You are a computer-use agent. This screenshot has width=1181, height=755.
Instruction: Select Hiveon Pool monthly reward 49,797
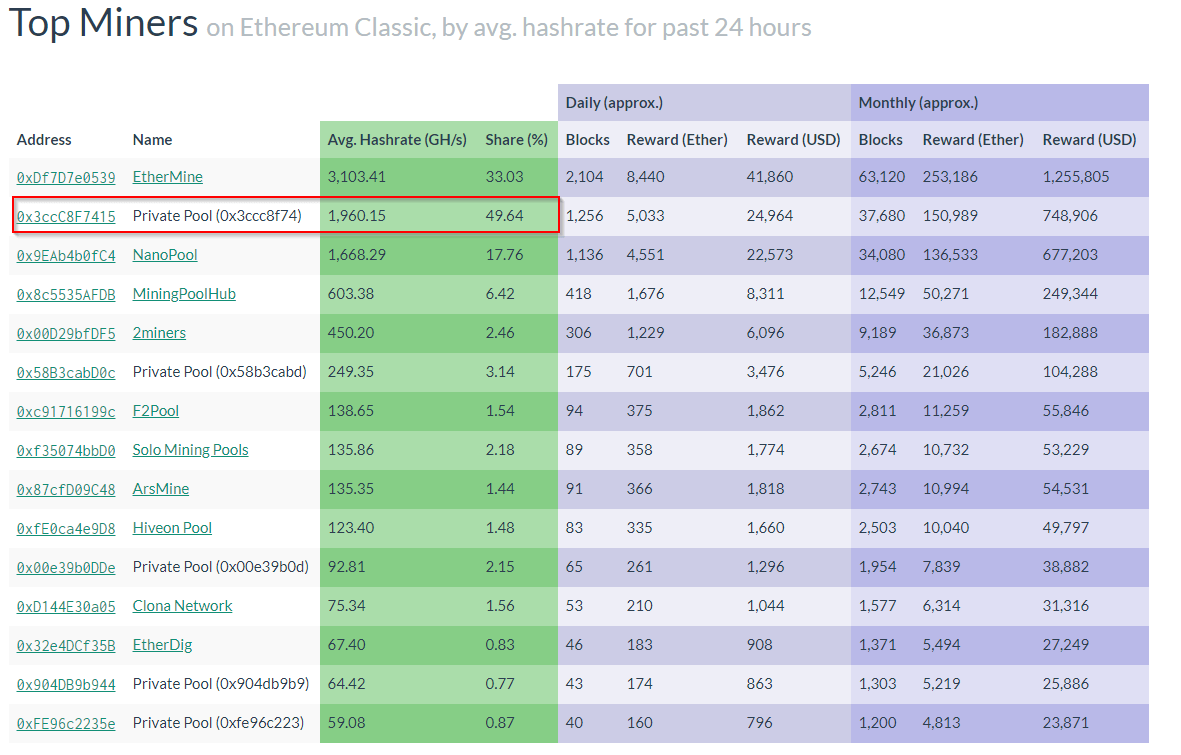[x=1066, y=528]
